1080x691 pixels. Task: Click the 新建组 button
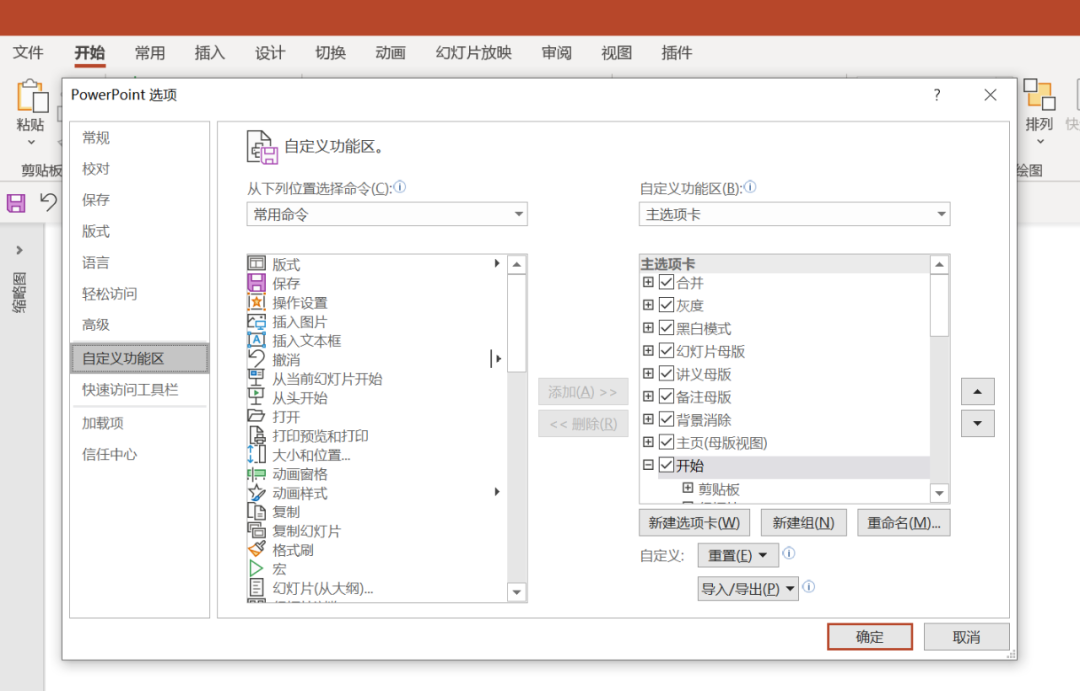(x=803, y=523)
